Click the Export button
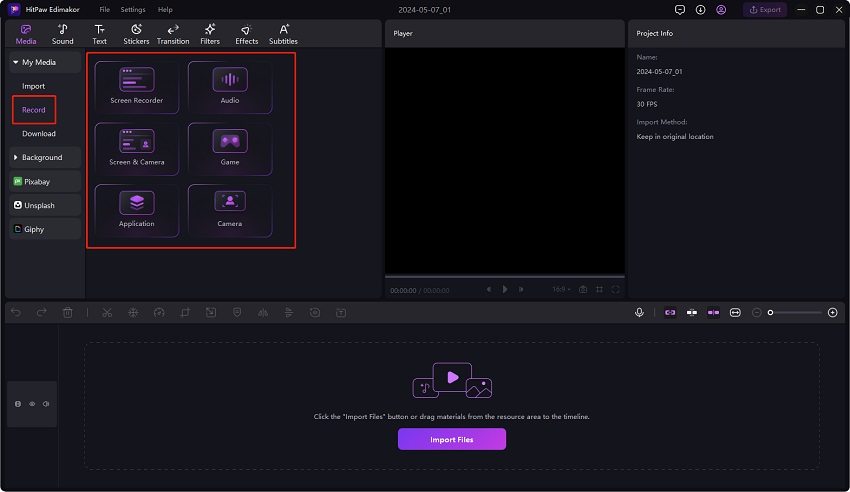Screen dimensions: 850x492 764,9
